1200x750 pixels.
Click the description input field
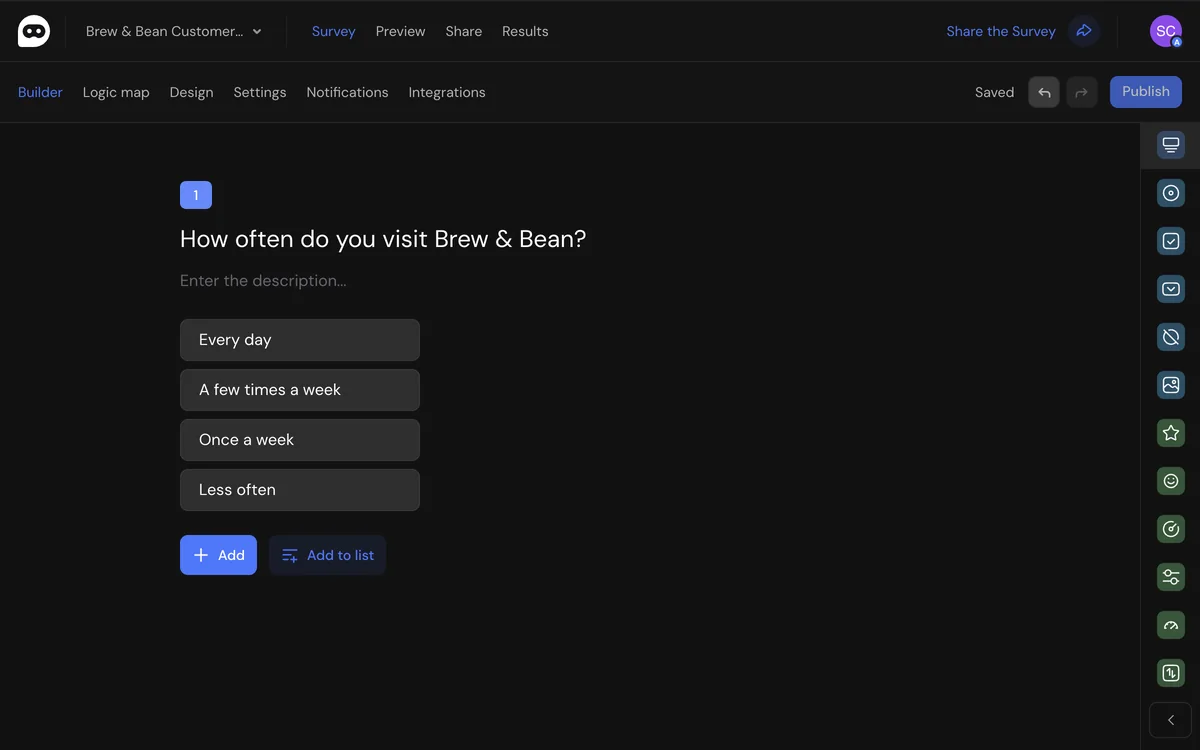pyautogui.click(x=263, y=281)
